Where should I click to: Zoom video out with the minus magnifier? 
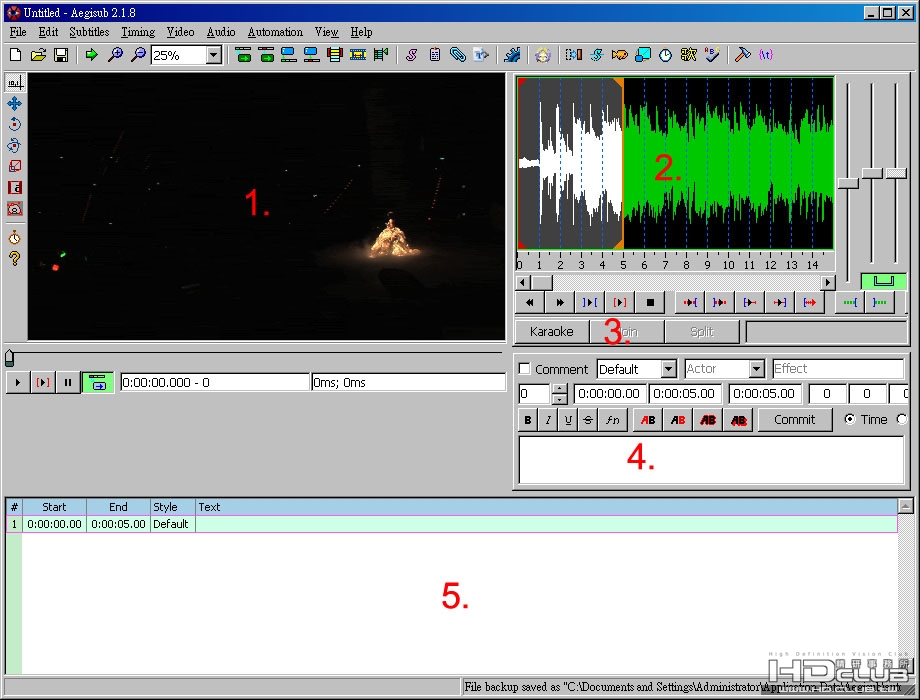138,55
